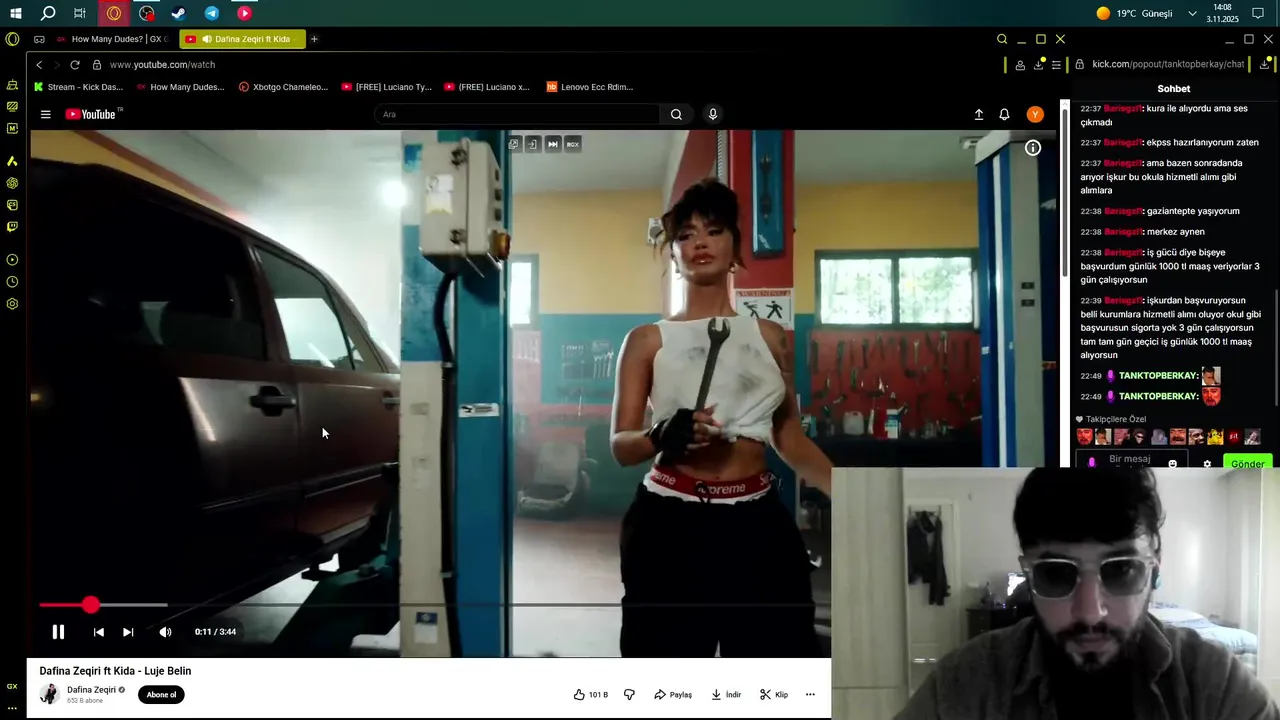Click the Opera GX logo menu

tap(12, 39)
